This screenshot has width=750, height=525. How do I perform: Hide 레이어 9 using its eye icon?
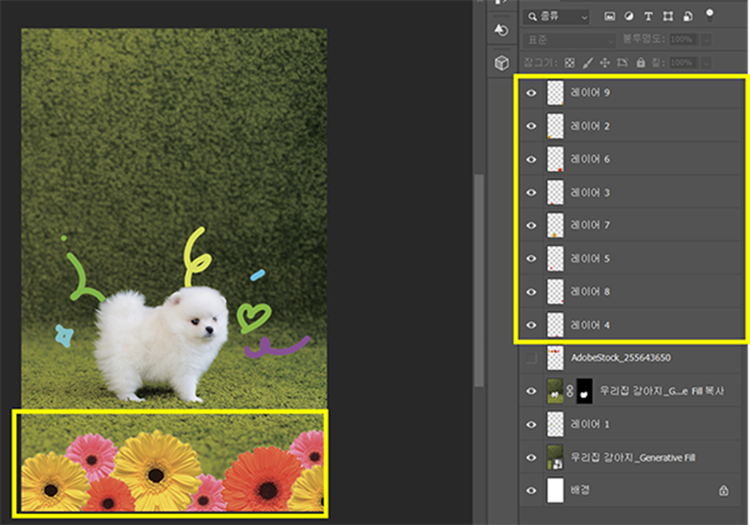[531, 93]
